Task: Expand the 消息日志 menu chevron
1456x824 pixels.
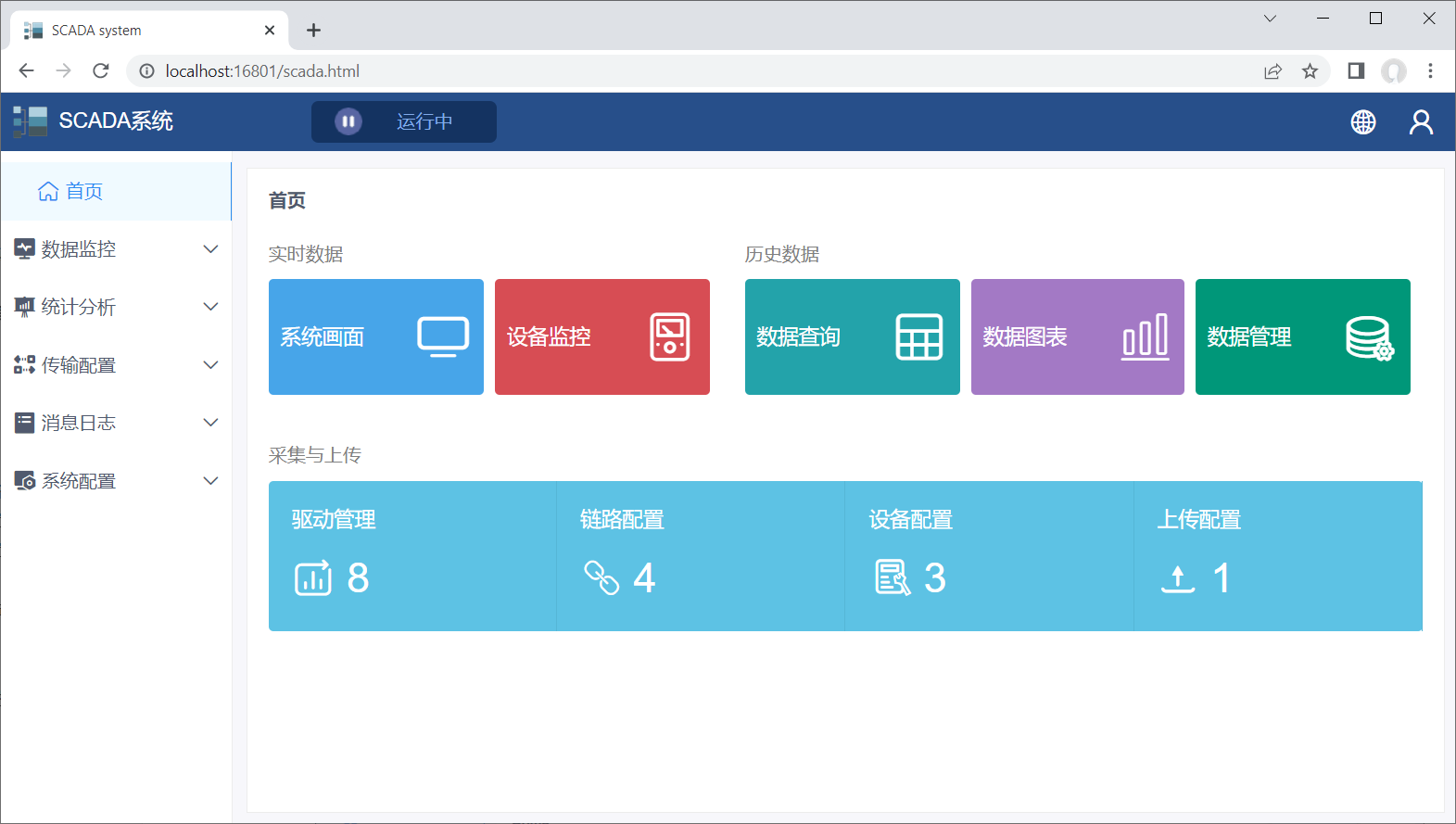Action: pyautogui.click(x=211, y=423)
